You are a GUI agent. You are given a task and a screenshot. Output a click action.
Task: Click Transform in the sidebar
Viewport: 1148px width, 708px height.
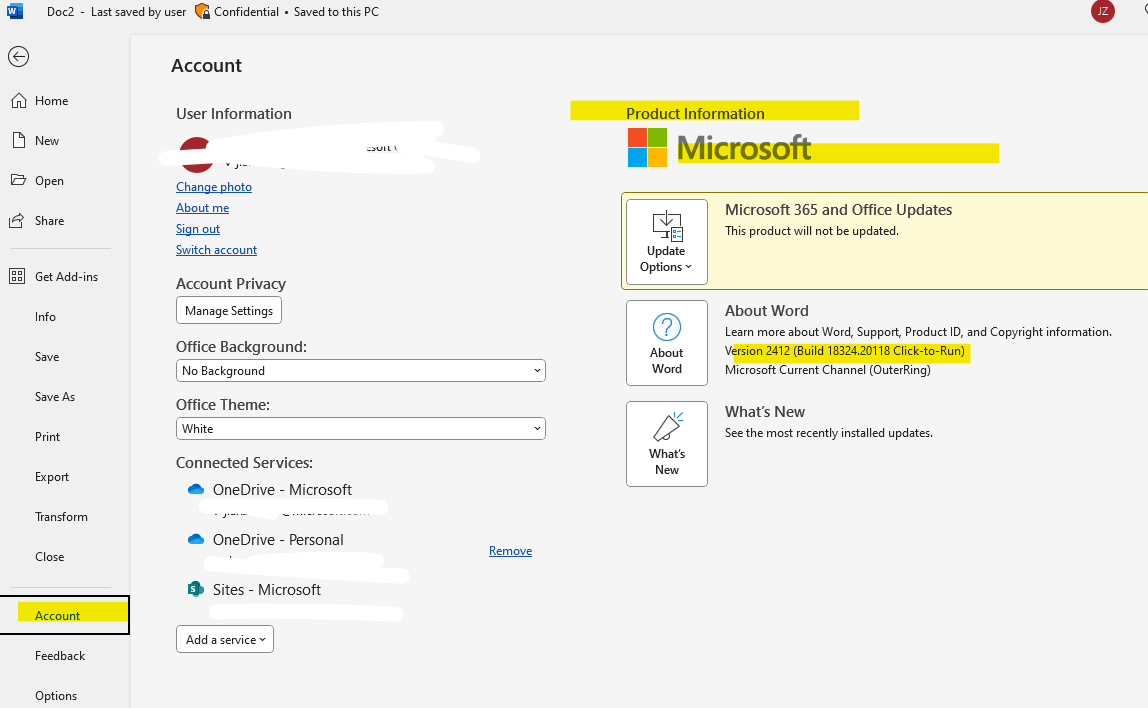coord(64,517)
